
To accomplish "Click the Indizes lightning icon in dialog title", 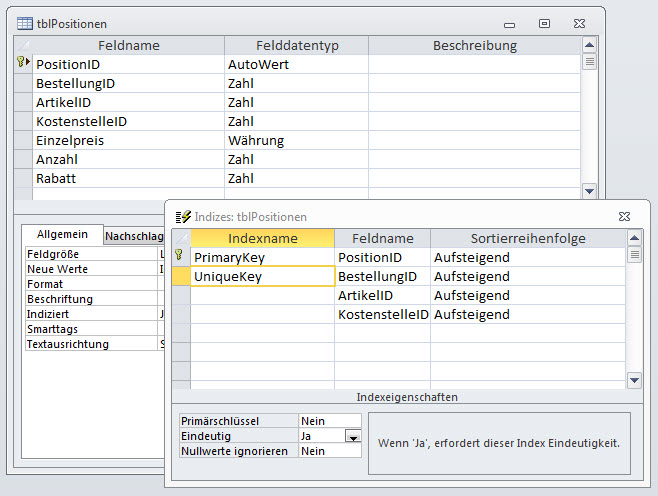I will pos(183,216).
